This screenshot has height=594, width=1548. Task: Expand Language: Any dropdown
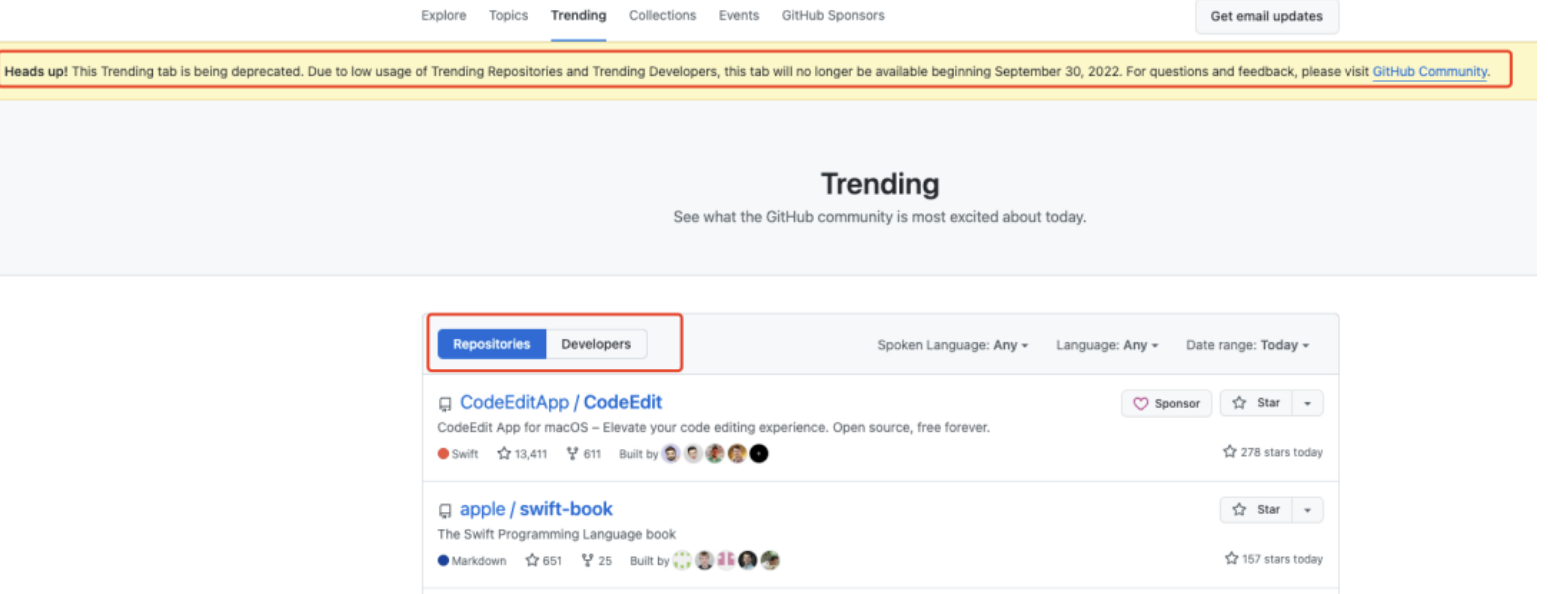[1107, 345]
